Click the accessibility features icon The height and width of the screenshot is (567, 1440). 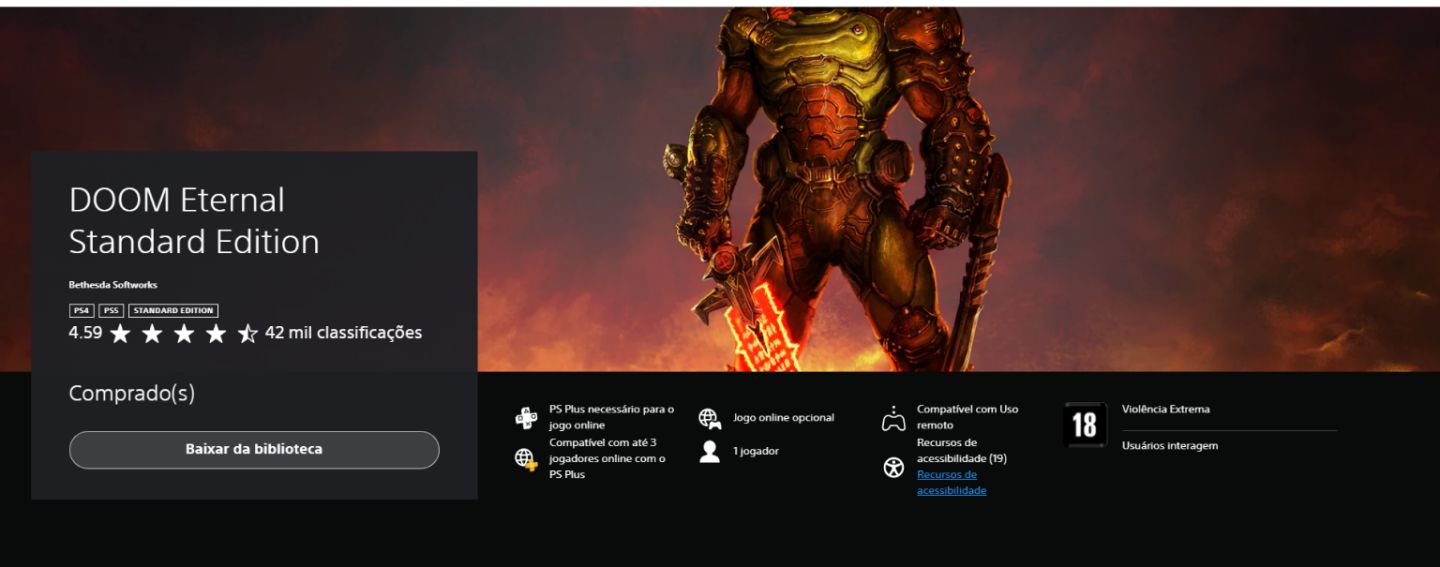pyautogui.click(x=894, y=467)
